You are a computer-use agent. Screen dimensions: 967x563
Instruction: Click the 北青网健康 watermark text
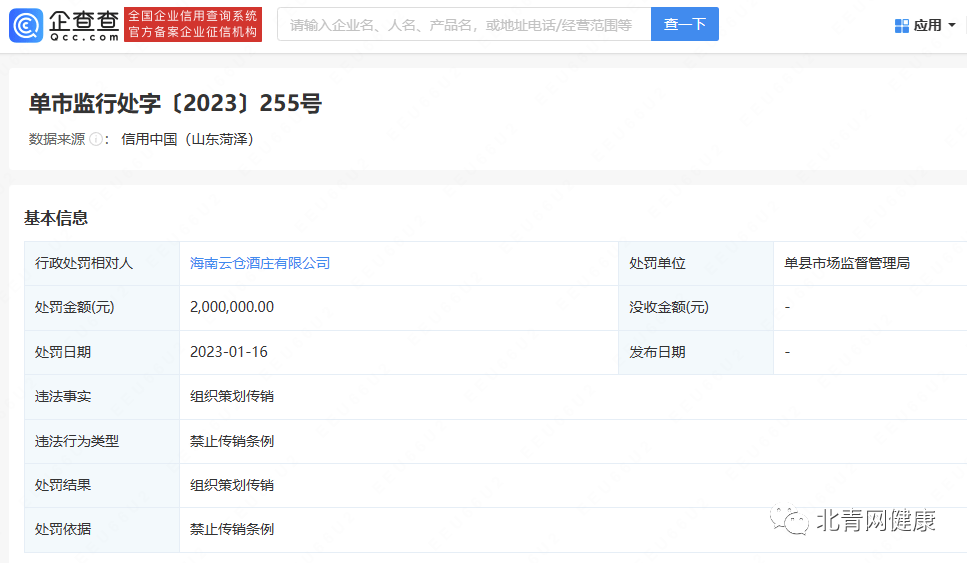tap(876, 520)
